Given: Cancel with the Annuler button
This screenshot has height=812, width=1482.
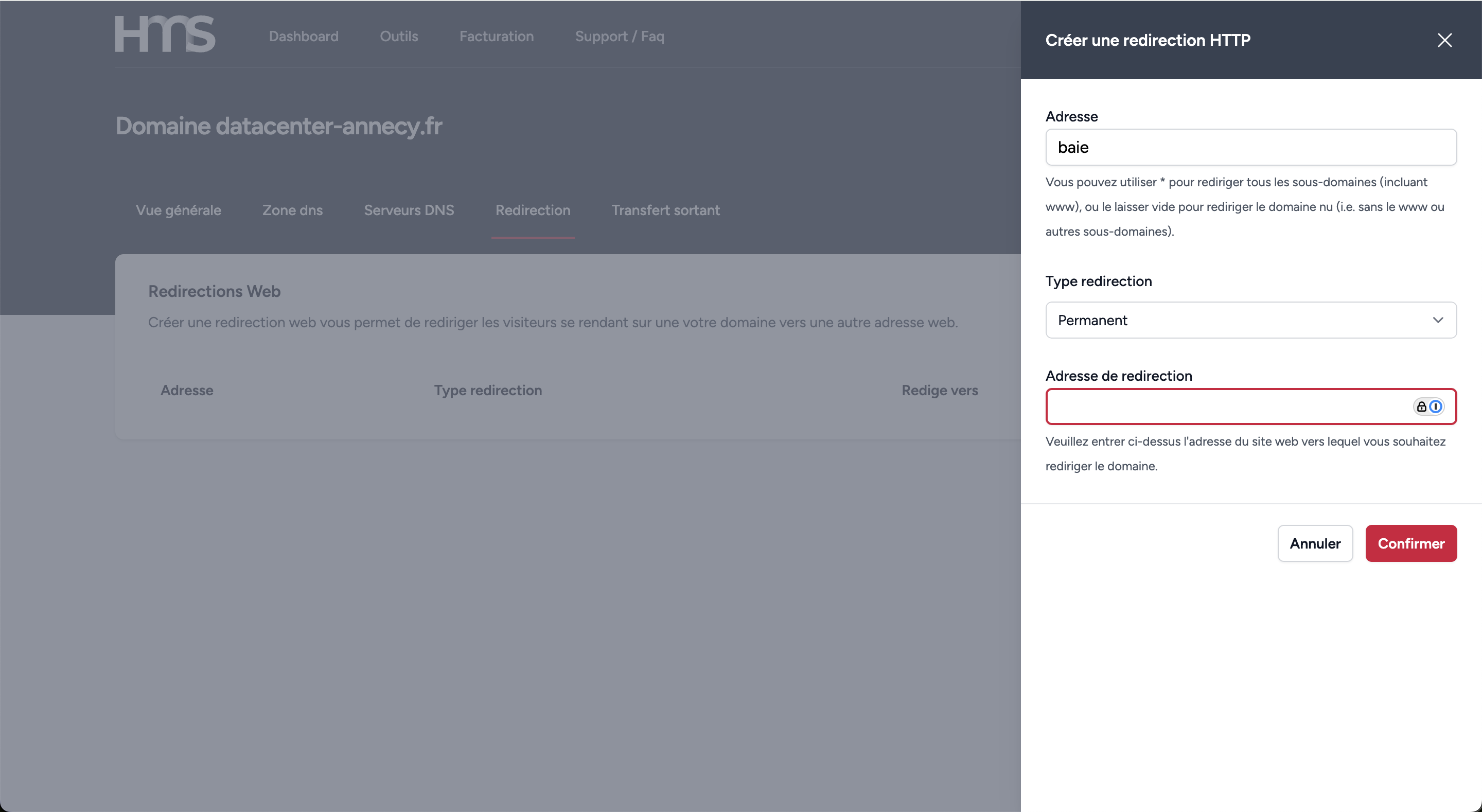Looking at the screenshot, I should pyautogui.click(x=1315, y=543).
